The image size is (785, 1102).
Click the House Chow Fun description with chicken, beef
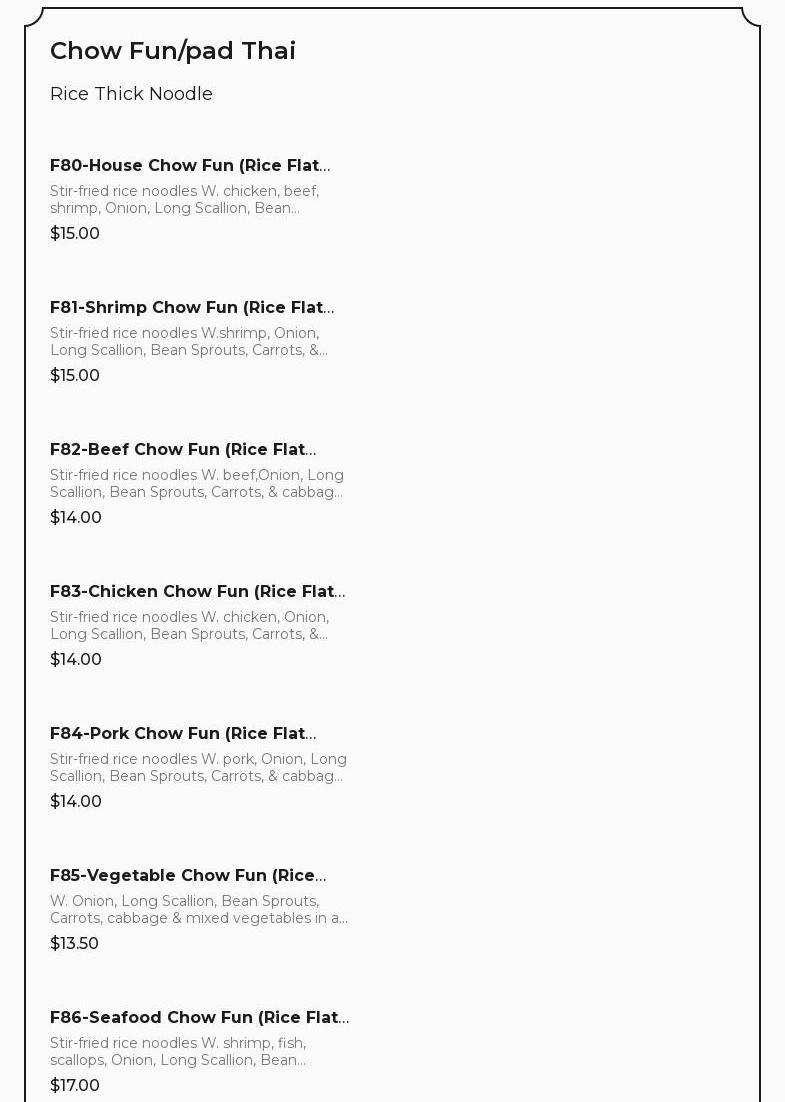[x=185, y=199]
